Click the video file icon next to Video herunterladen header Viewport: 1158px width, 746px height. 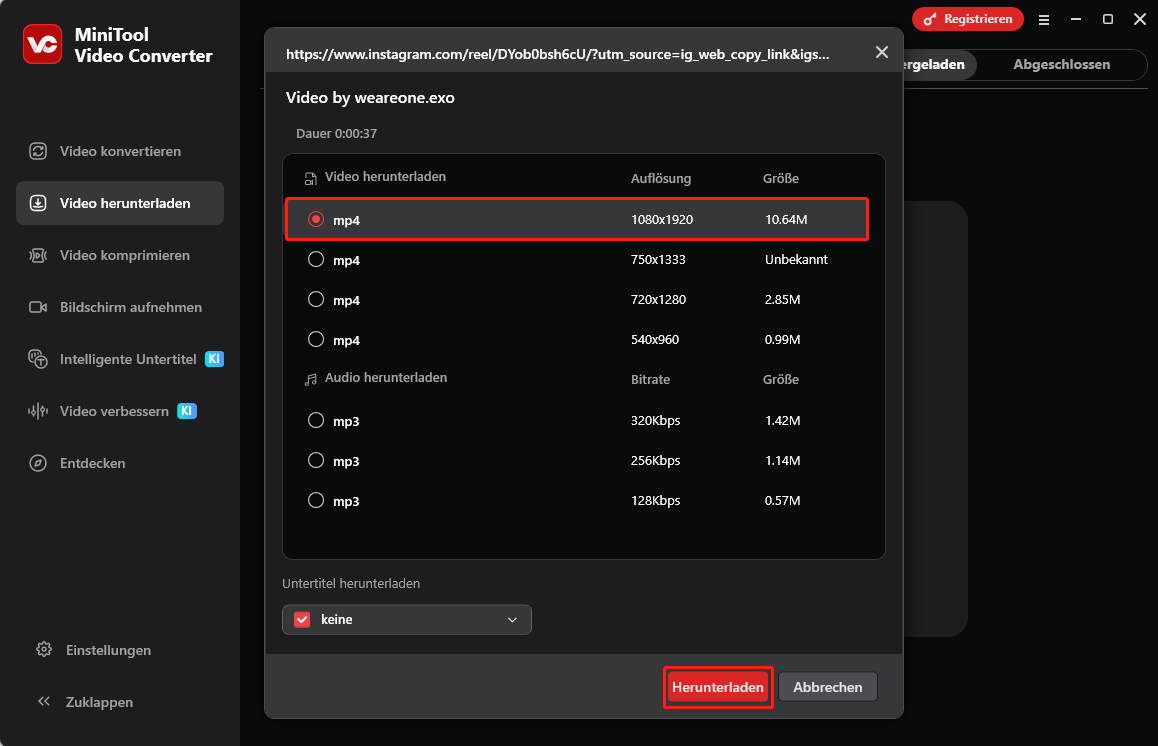point(310,178)
